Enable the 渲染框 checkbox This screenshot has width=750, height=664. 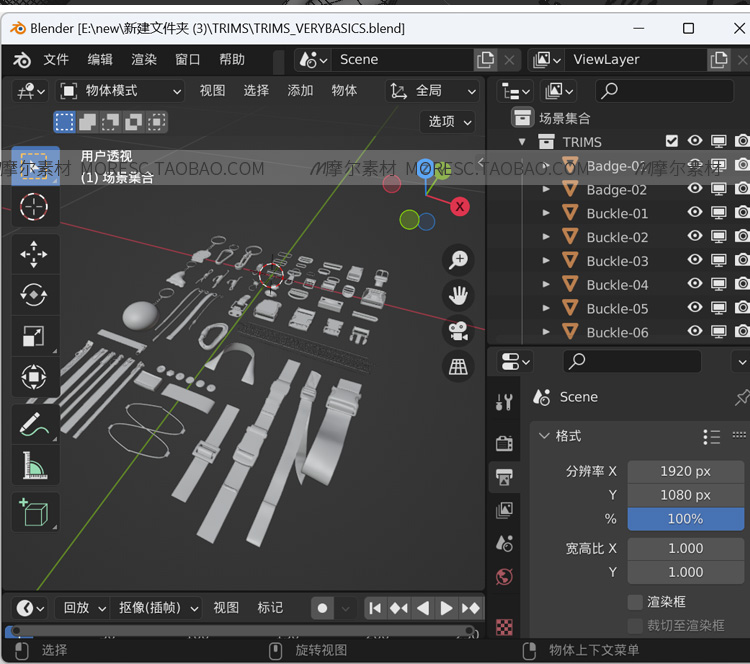(635, 602)
